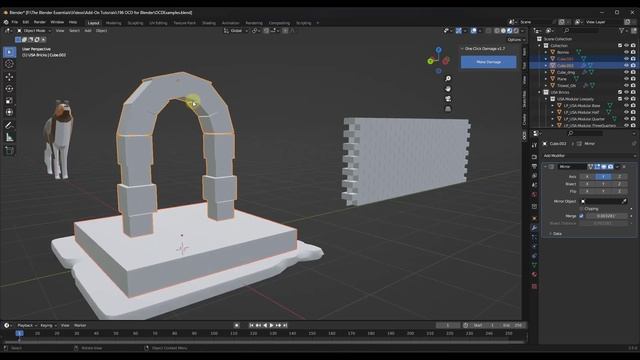This screenshot has width=640, height=360.
Task: Select the Move tool
Action: pos(9,77)
